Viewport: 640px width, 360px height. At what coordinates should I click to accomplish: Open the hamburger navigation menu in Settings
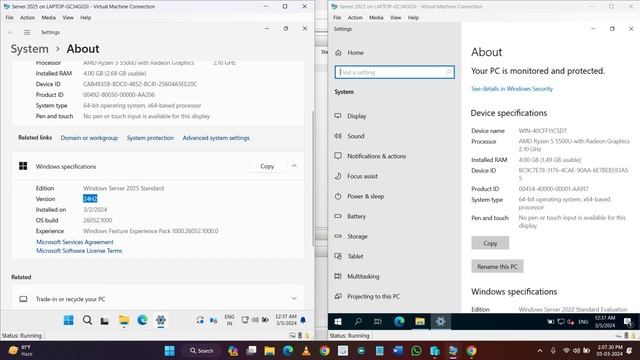pyautogui.click(x=27, y=32)
